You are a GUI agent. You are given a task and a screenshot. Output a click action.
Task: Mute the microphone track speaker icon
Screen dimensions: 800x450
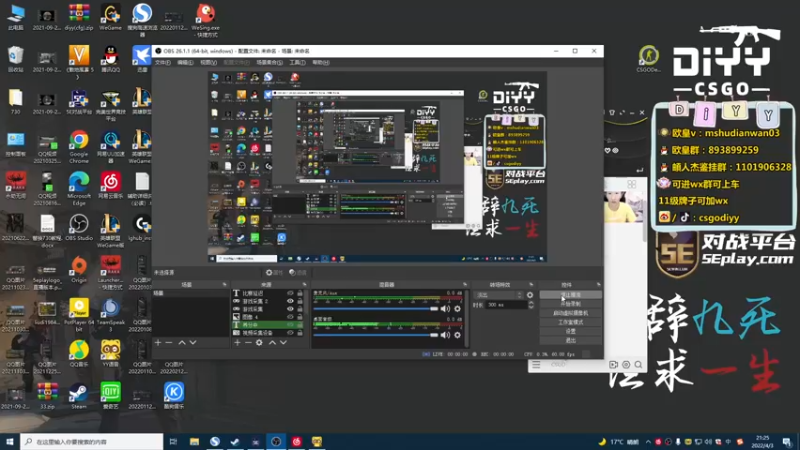(445, 309)
